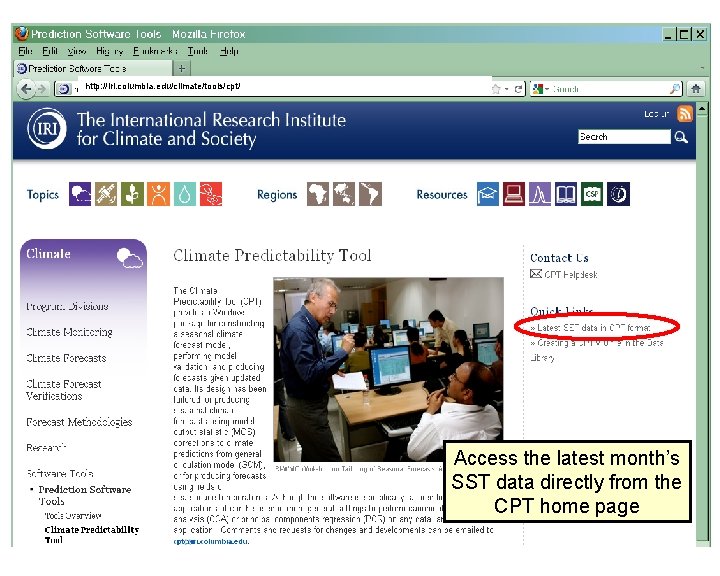This screenshot has height=576, width=720.
Task: Open Latest SST data in CPT format link
Action: pyautogui.click(x=594, y=328)
